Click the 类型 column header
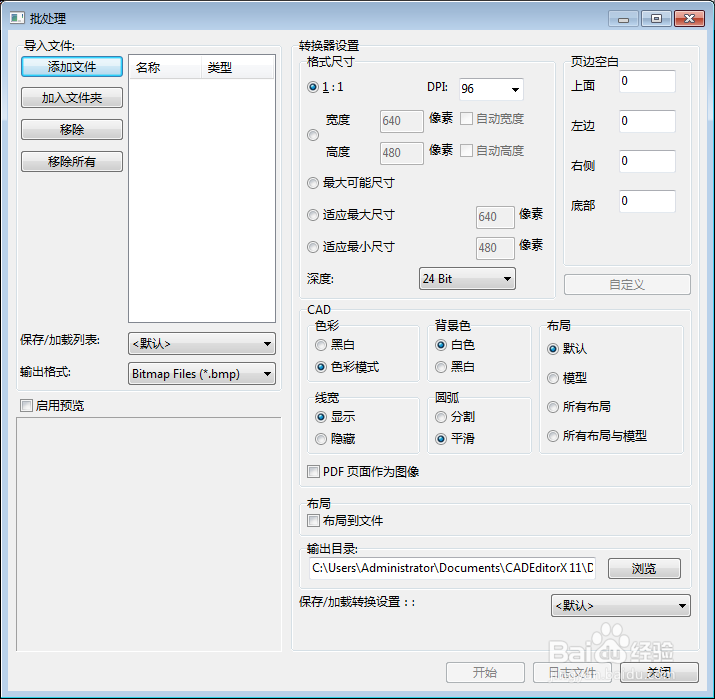 pos(237,67)
